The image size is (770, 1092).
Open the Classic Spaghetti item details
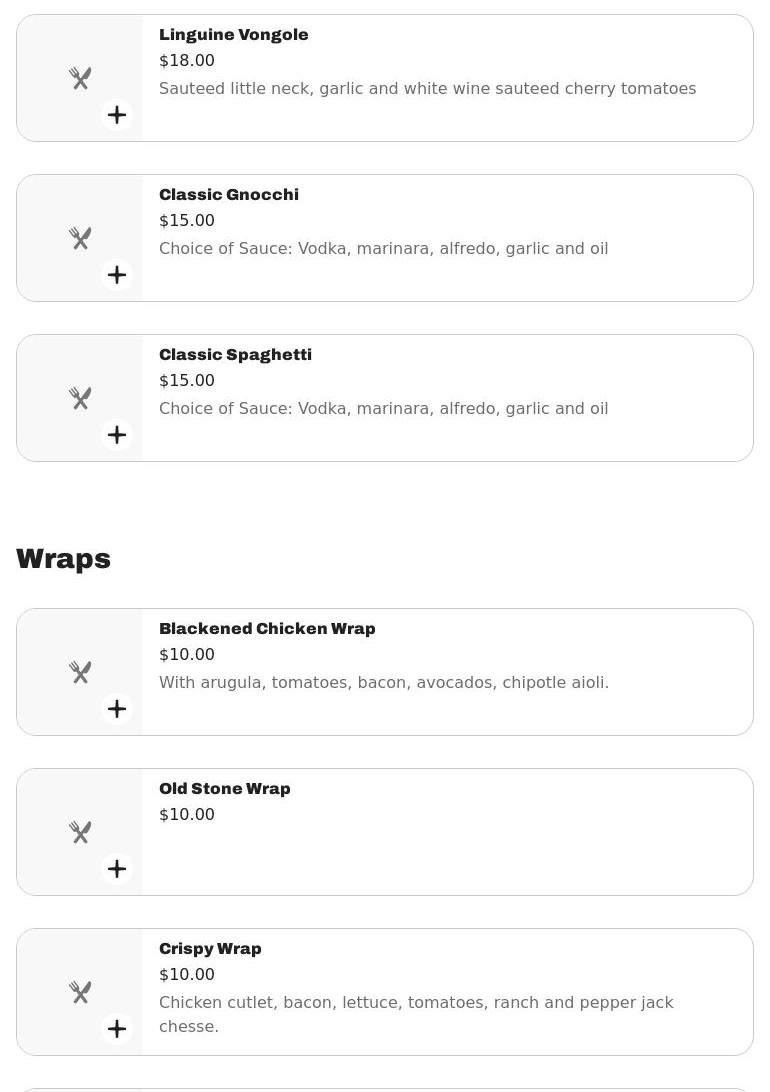235,354
